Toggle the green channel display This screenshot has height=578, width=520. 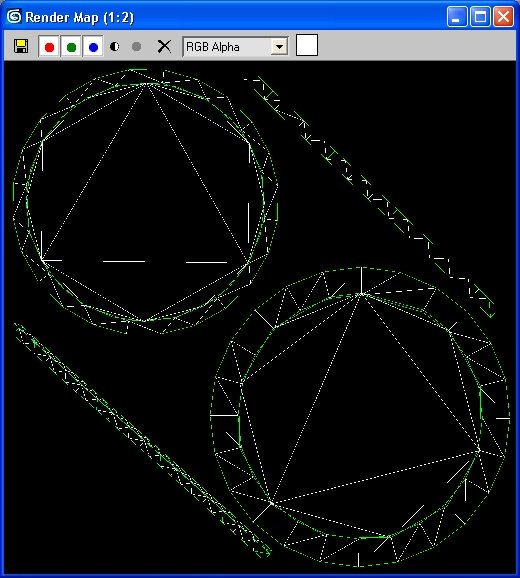(71, 47)
